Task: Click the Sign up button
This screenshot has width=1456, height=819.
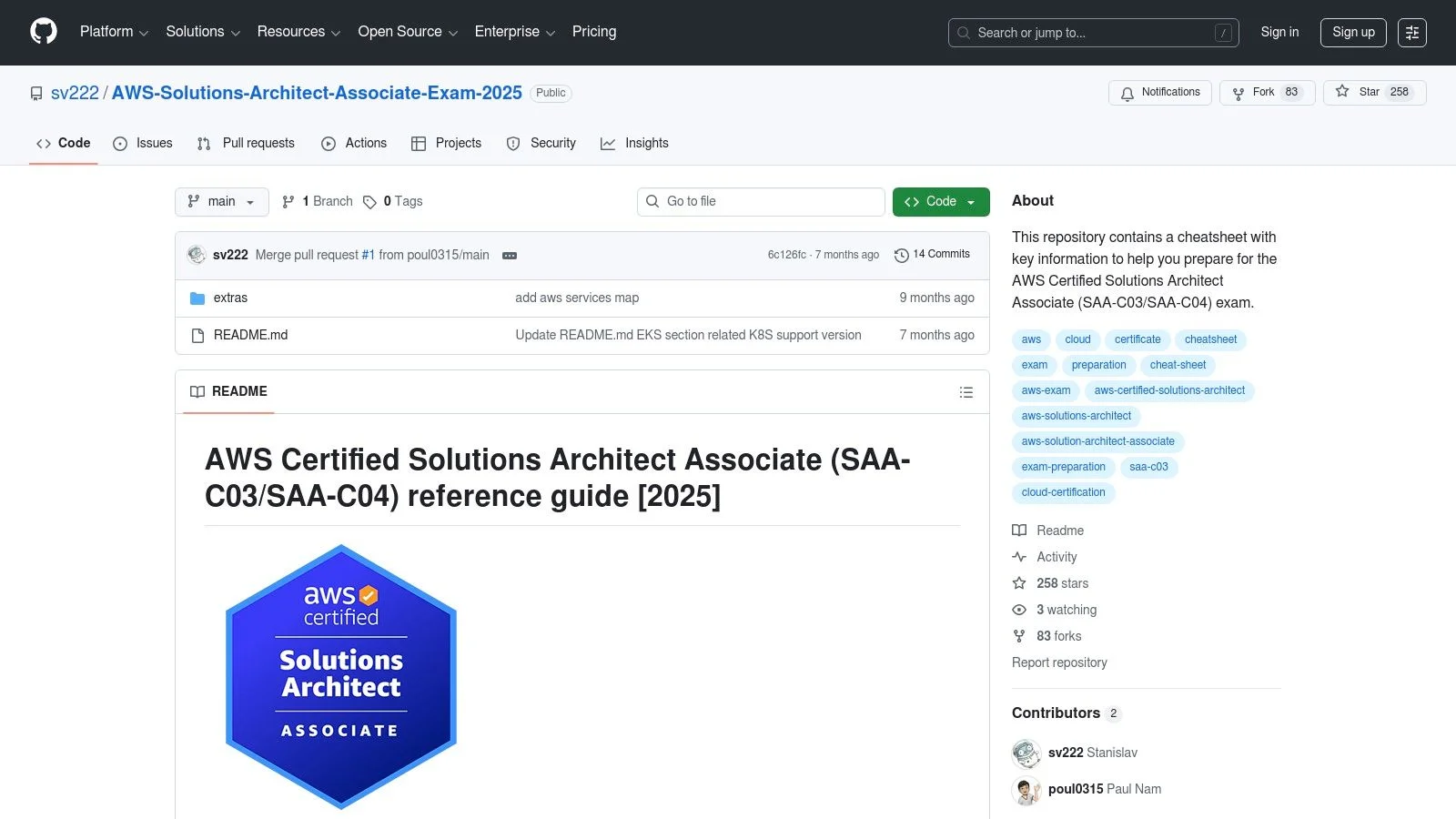Action: coord(1353,33)
